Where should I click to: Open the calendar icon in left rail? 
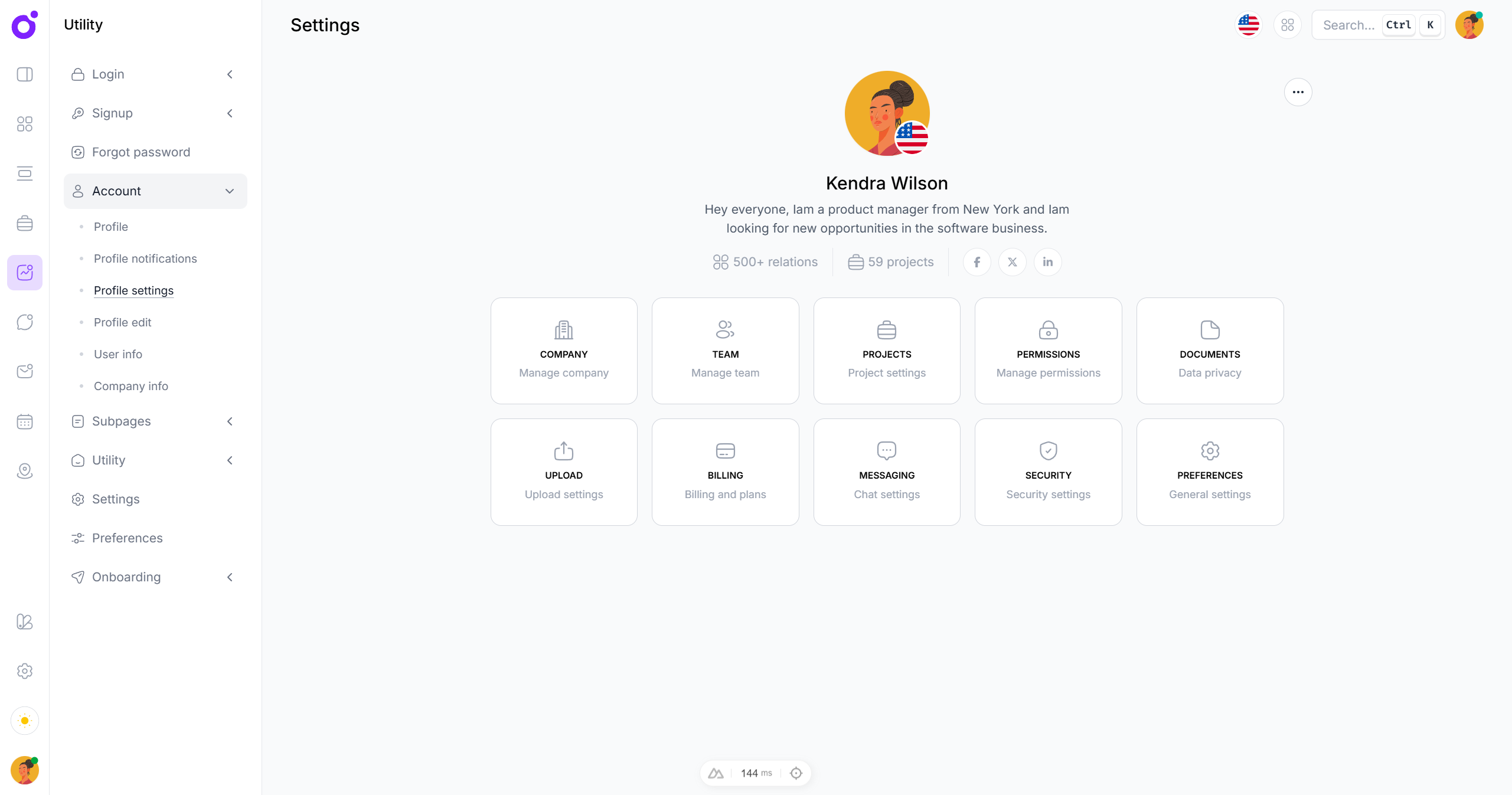pyautogui.click(x=25, y=421)
